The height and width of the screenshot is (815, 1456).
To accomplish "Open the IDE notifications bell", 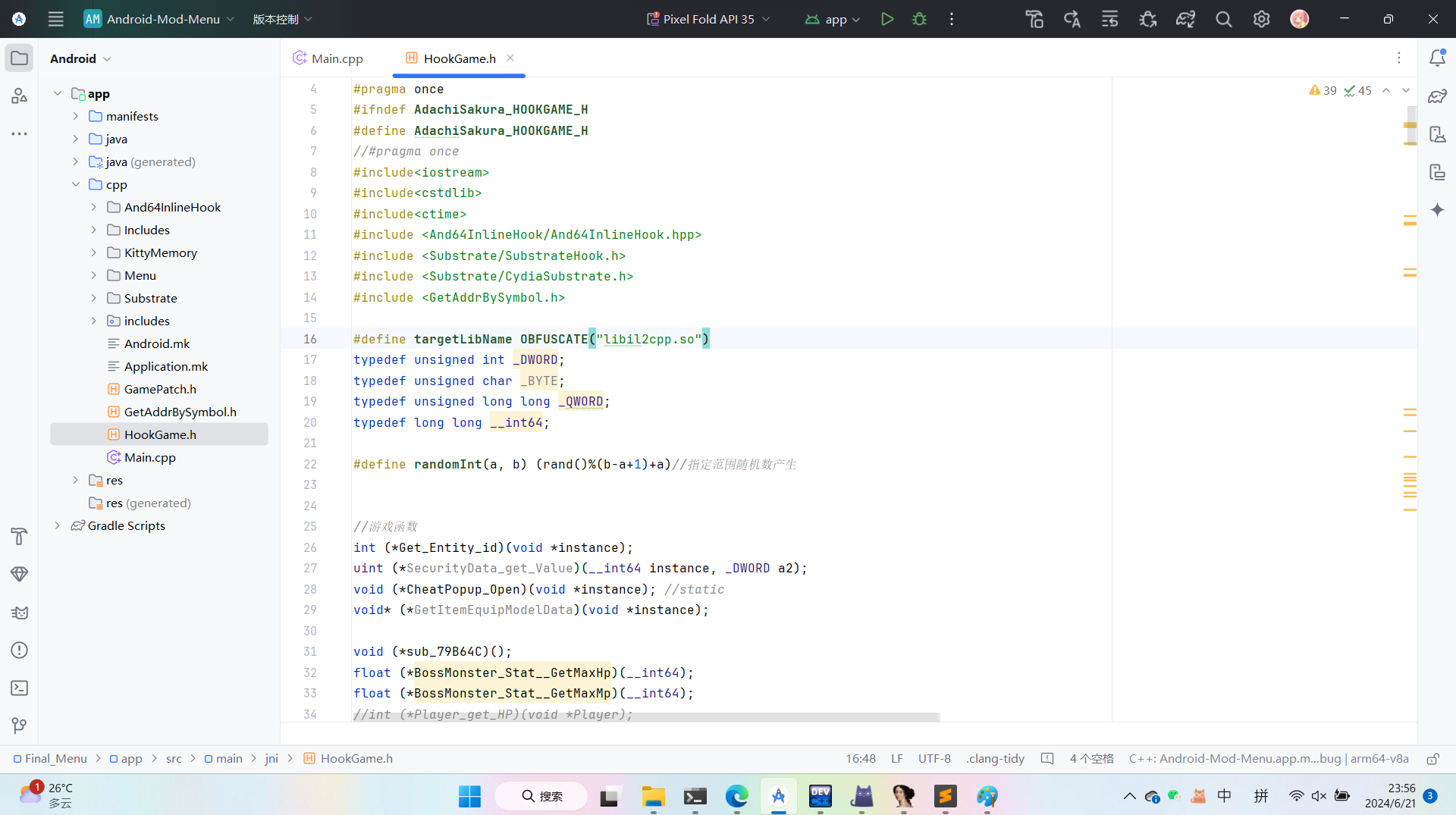I will pos(1437,58).
